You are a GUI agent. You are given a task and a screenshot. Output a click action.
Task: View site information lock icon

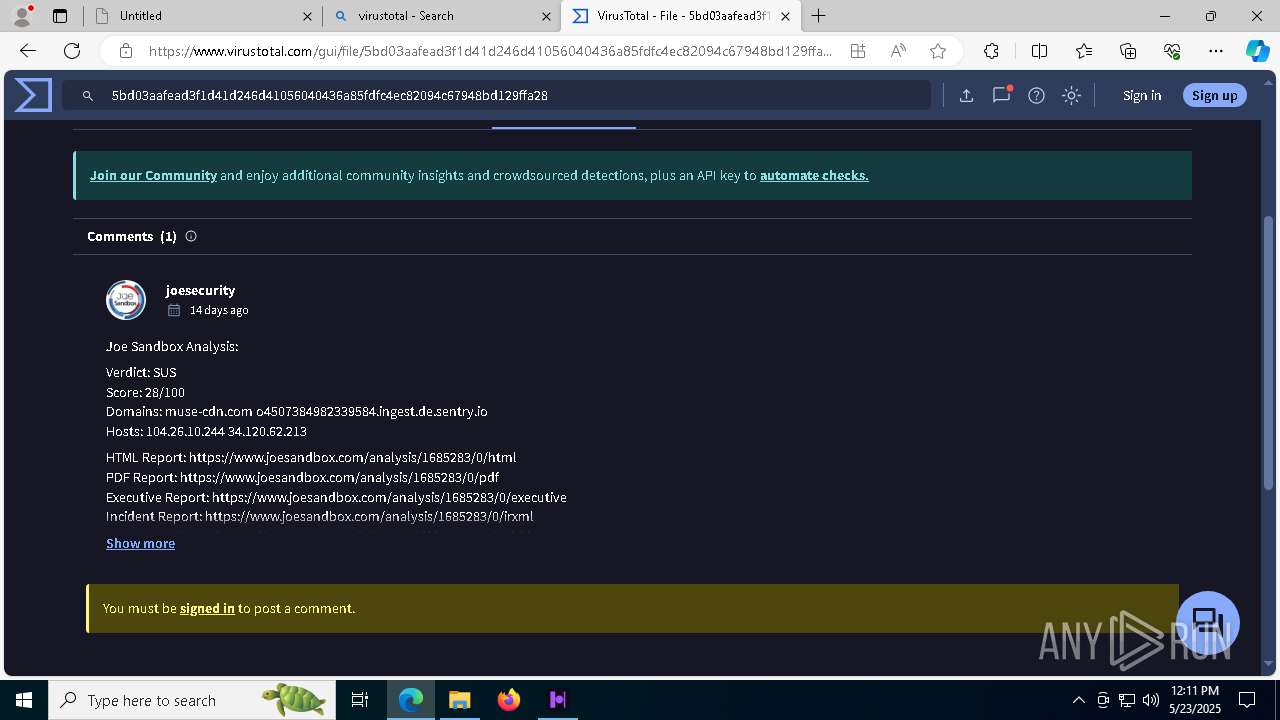click(126, 51)
